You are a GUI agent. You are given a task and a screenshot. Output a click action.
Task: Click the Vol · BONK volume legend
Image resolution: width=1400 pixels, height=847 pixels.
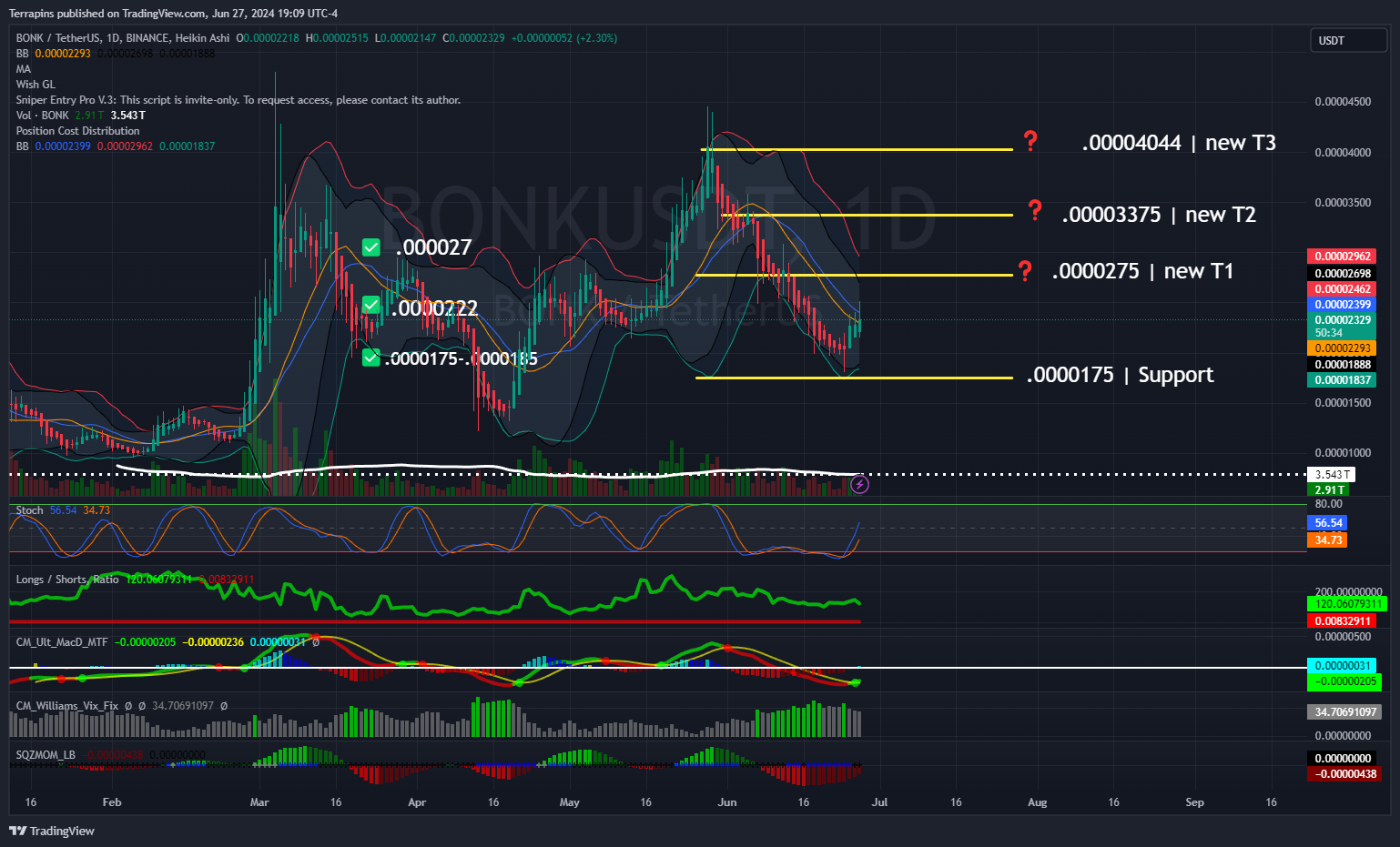[80, 116]
